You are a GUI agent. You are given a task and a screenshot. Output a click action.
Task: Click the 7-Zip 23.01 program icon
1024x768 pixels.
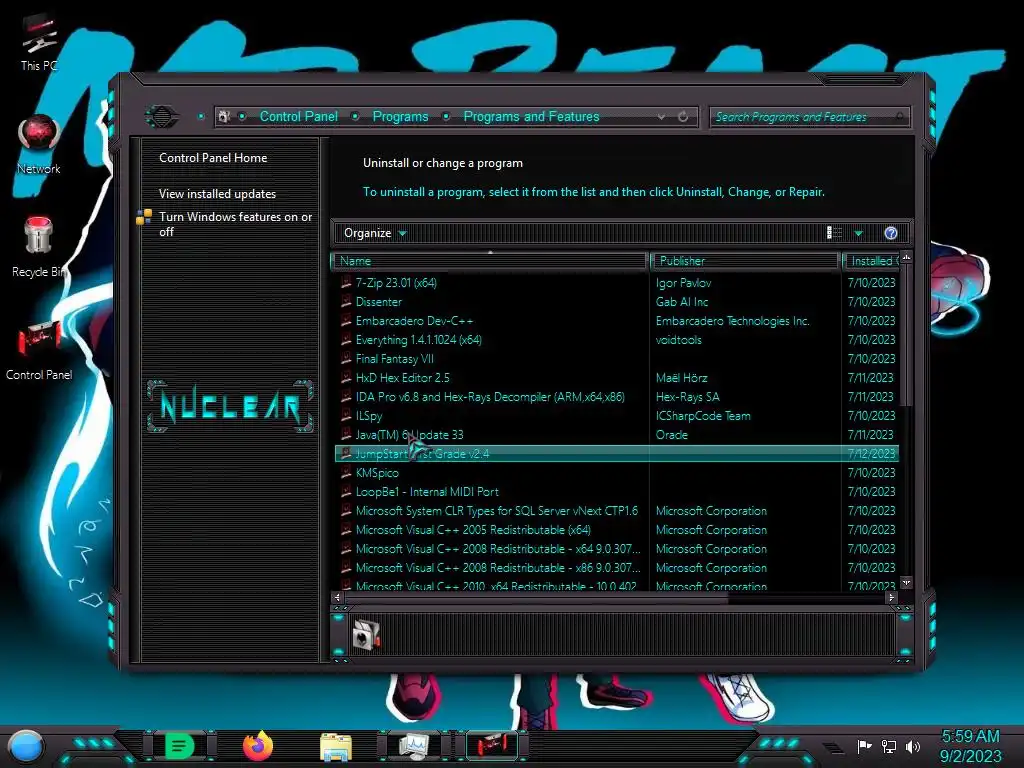[x=346, y=283]
